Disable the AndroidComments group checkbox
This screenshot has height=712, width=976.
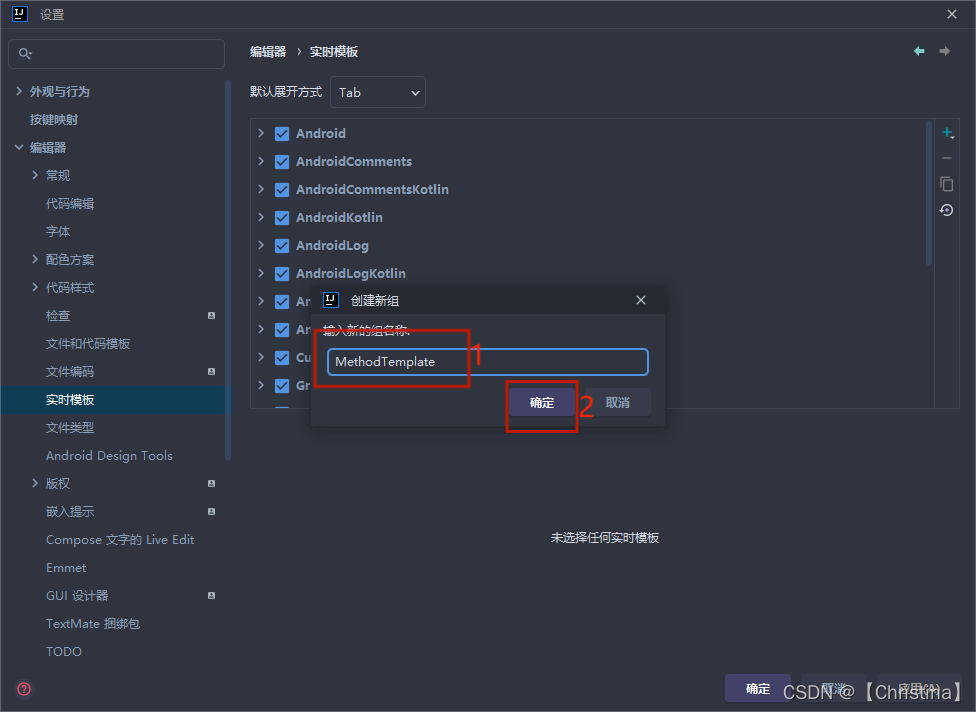[281, 161]
